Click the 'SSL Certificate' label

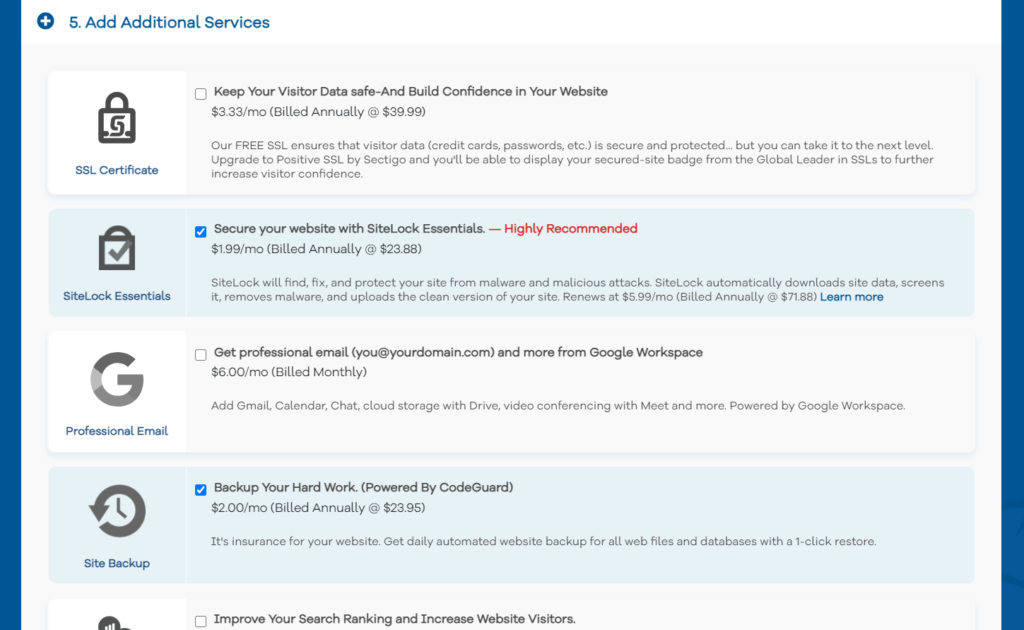117,170
